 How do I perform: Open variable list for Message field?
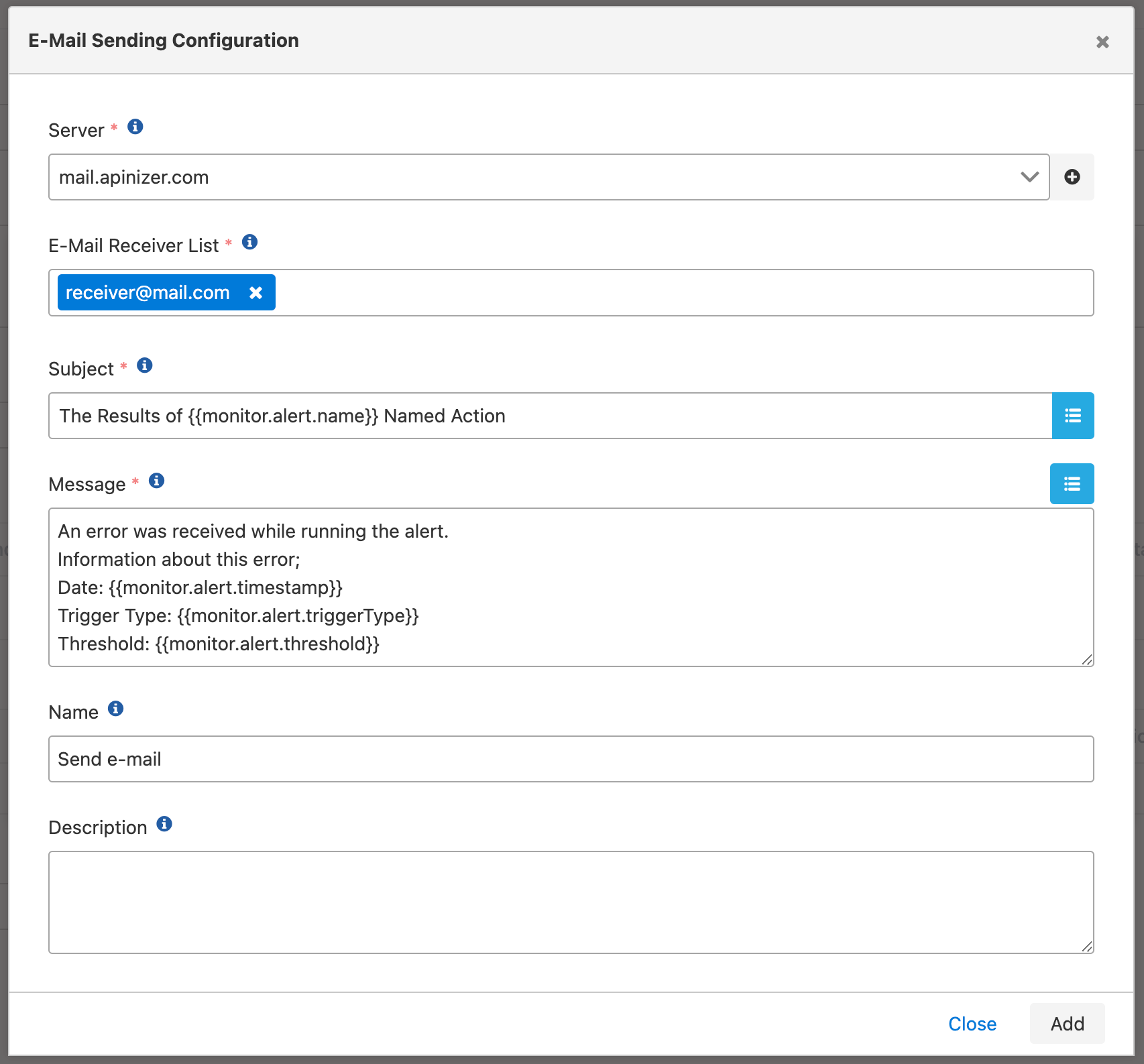1072,483
